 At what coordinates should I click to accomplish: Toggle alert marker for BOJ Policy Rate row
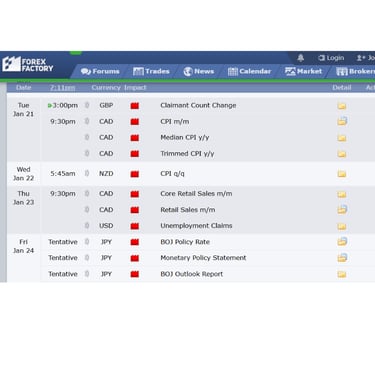coord(87,242)
